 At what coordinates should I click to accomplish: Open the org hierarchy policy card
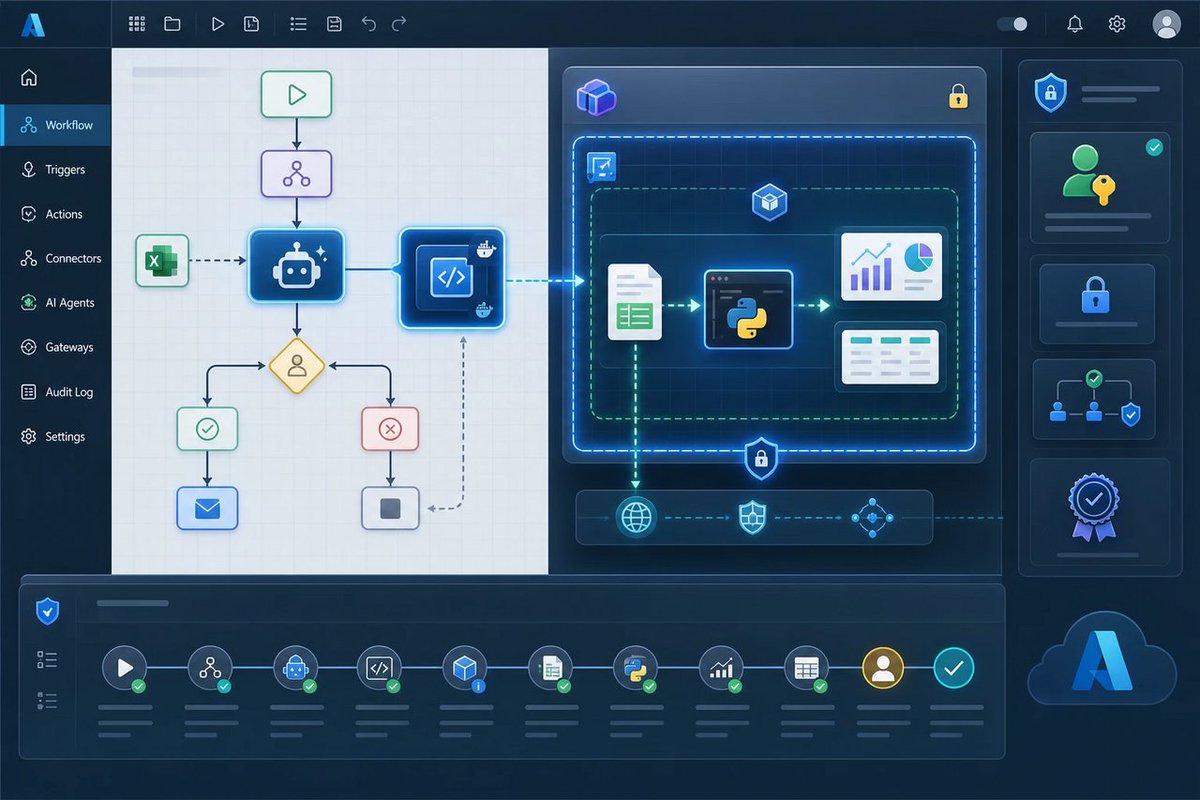[1094, 399]
